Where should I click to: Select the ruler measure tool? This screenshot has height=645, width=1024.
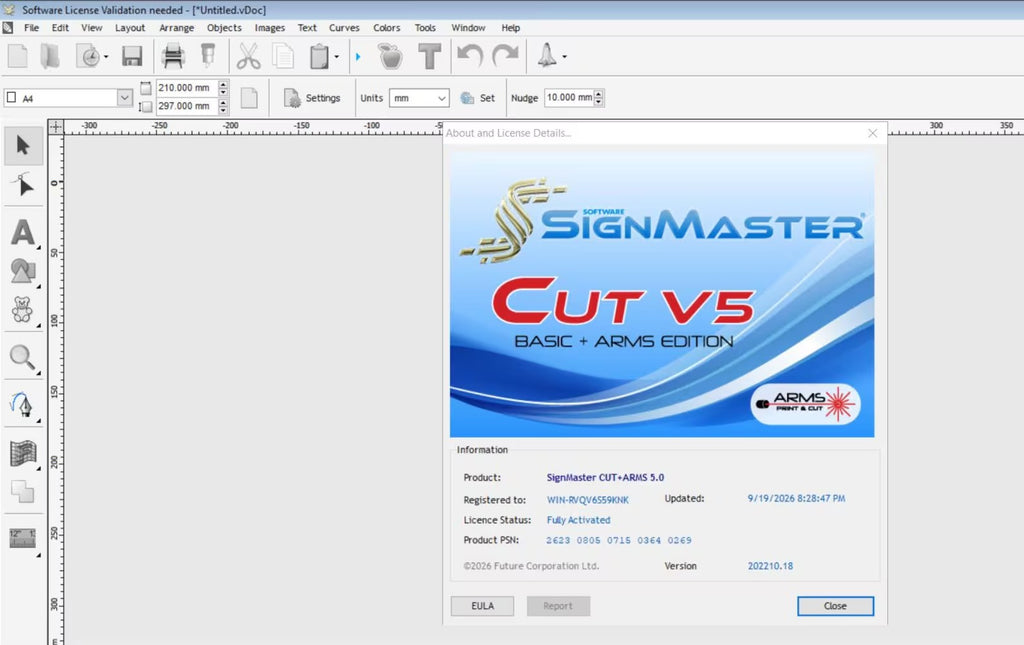[24, 539]
